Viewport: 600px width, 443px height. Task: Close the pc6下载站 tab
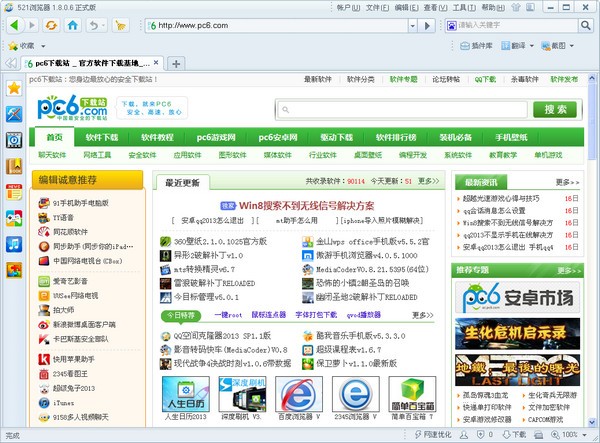click(156, 62)
